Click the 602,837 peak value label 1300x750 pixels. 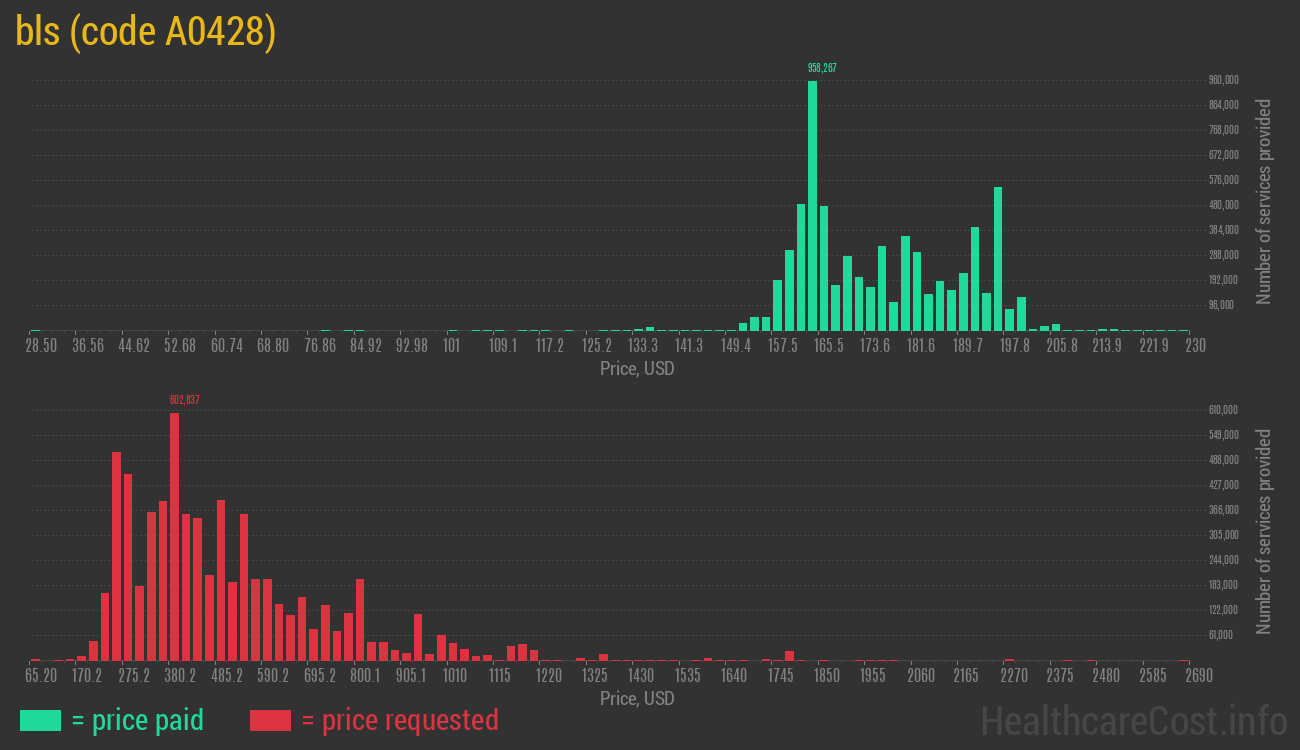[x=184, y=400]
